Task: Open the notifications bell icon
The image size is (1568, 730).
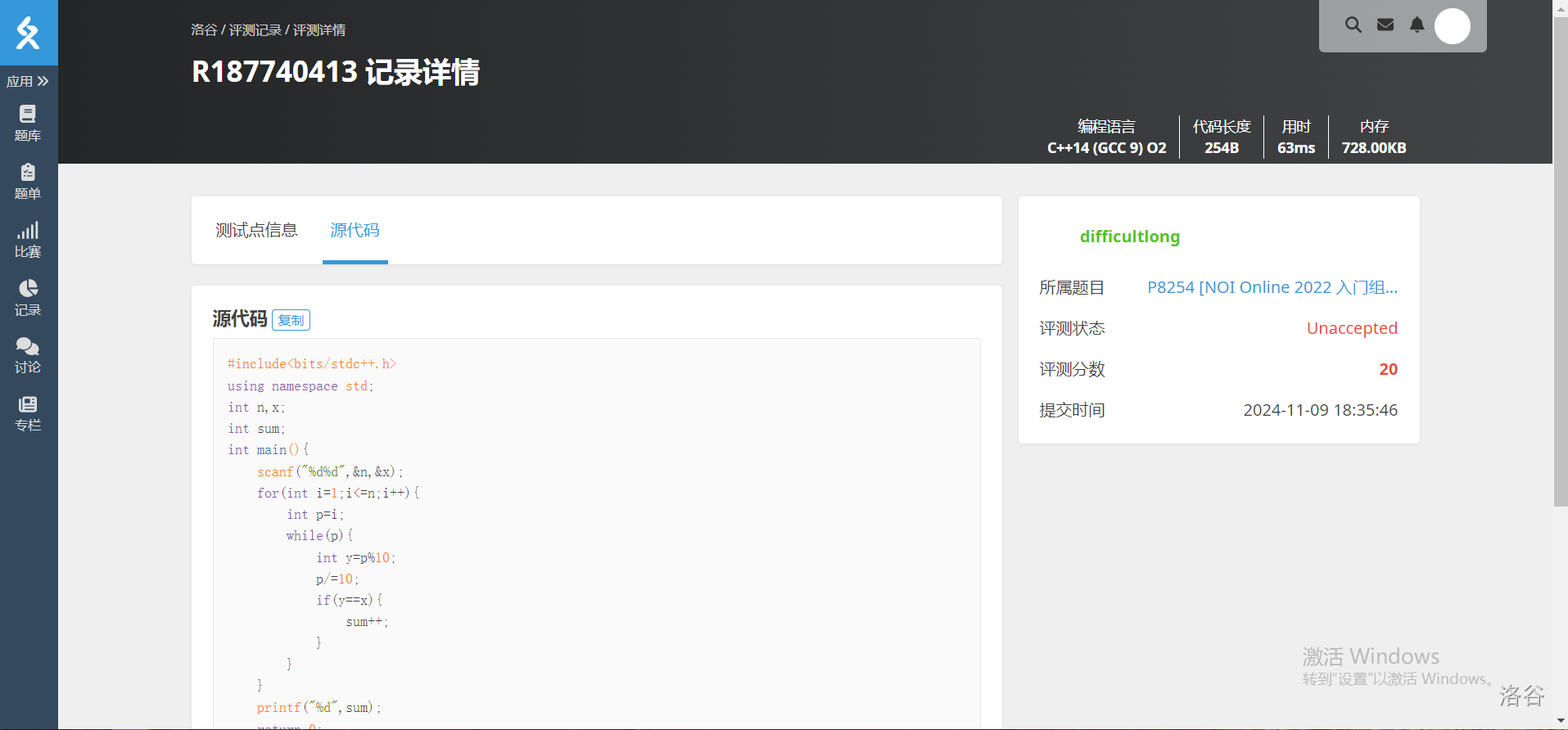Action: (1417, 25)
